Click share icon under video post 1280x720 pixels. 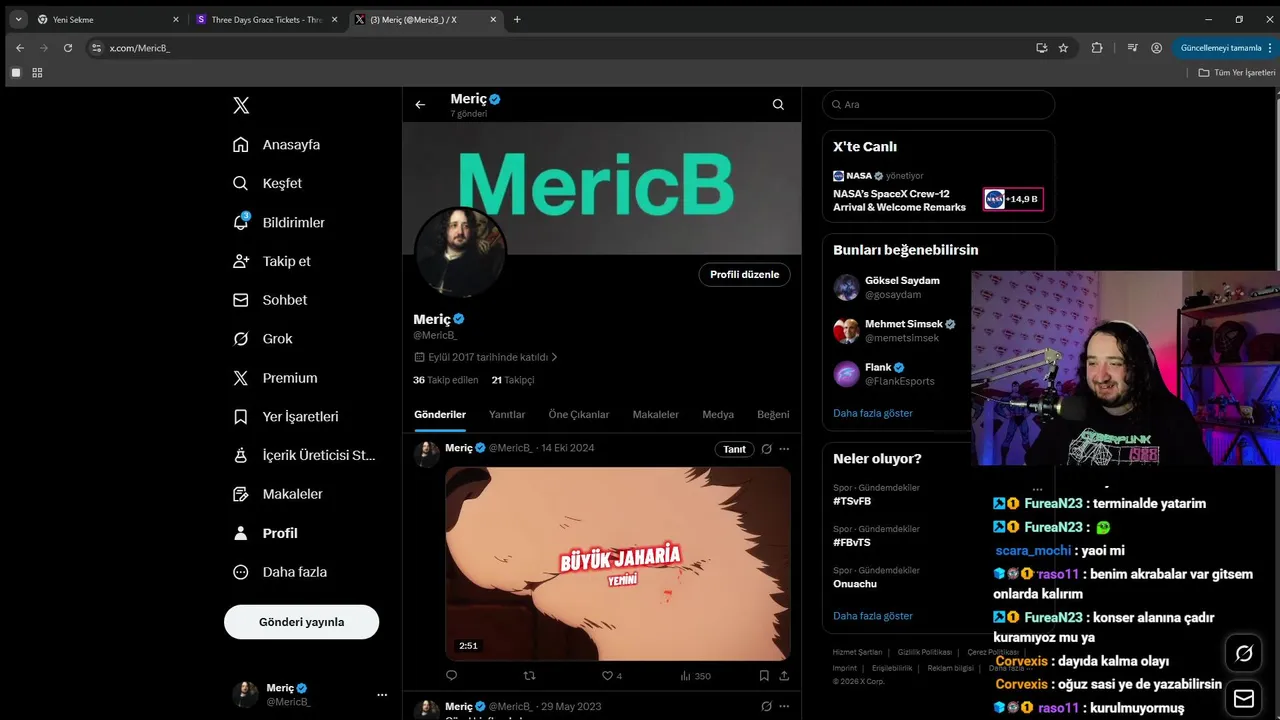[x=784, y=676]
